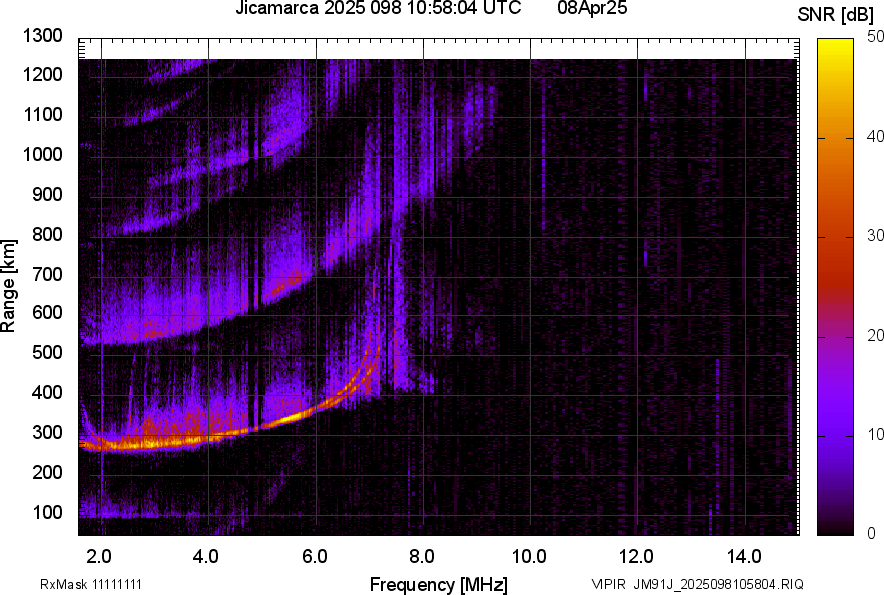The image size is (884, 595).
Task: Click the range tick label '1300'
Action: coord(42,36)
